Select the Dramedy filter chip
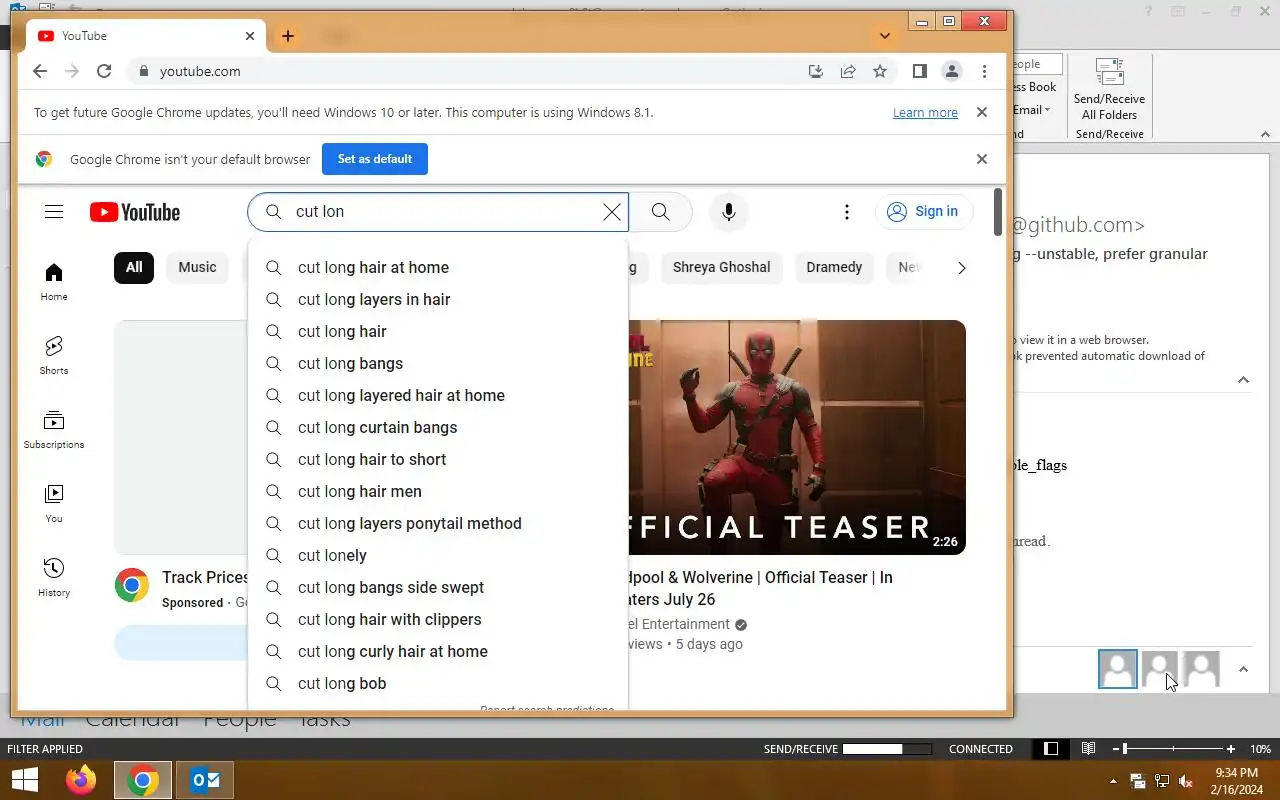The height and width of the screenshot is (800, 1280). (x=834, y=267)
